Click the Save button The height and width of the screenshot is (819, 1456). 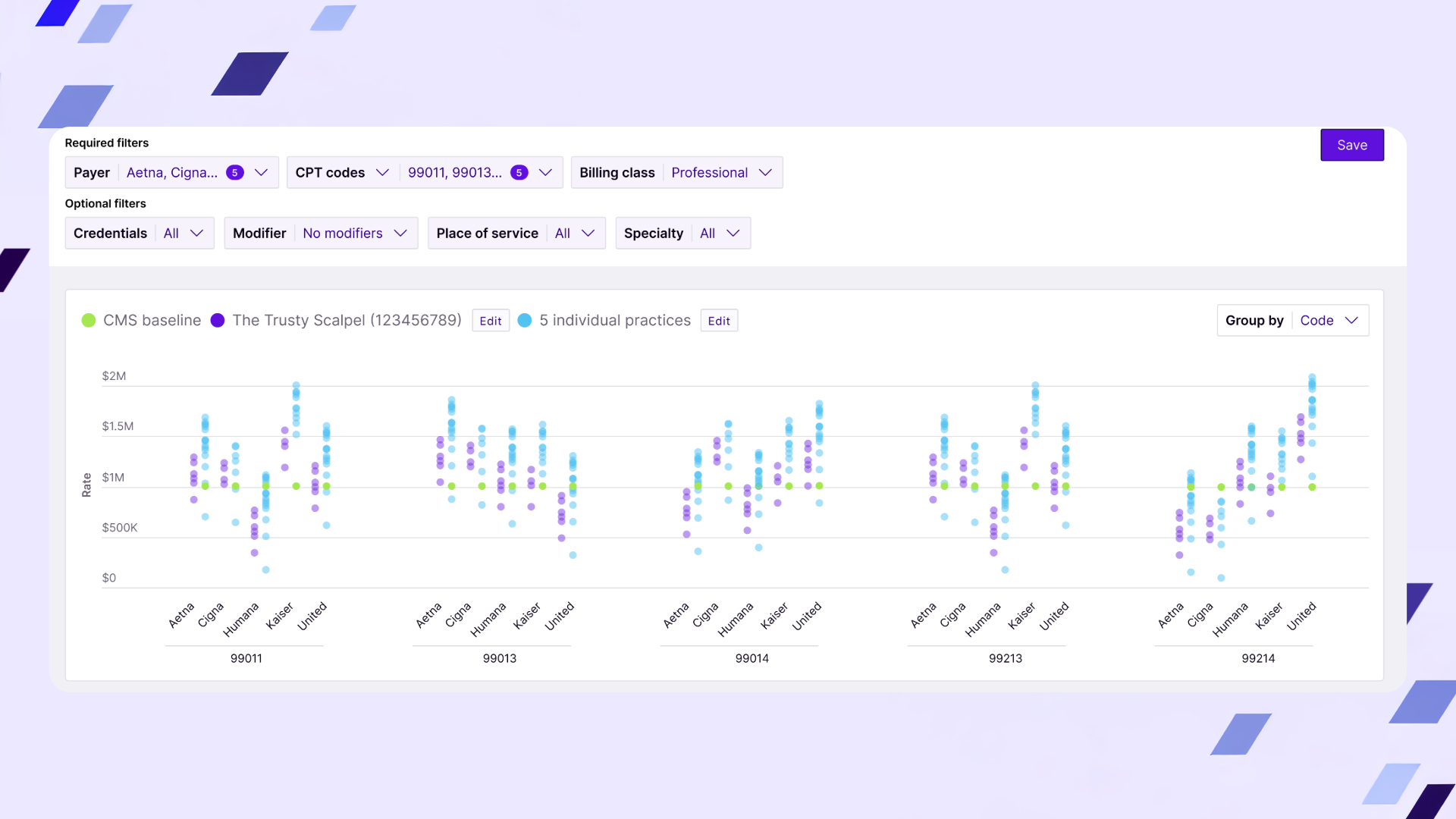(x=1352, y=145)
